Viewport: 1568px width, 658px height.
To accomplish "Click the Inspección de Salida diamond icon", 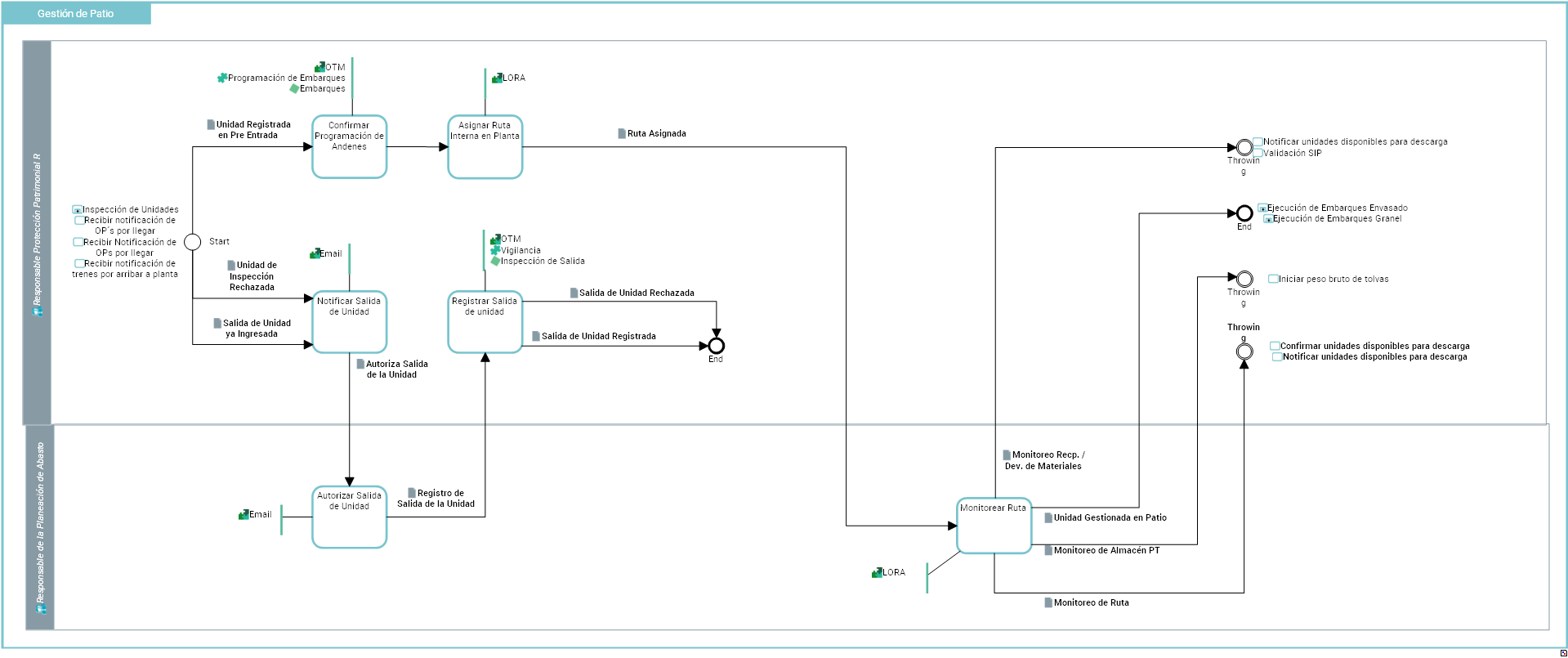I will [x=495, y=261].
